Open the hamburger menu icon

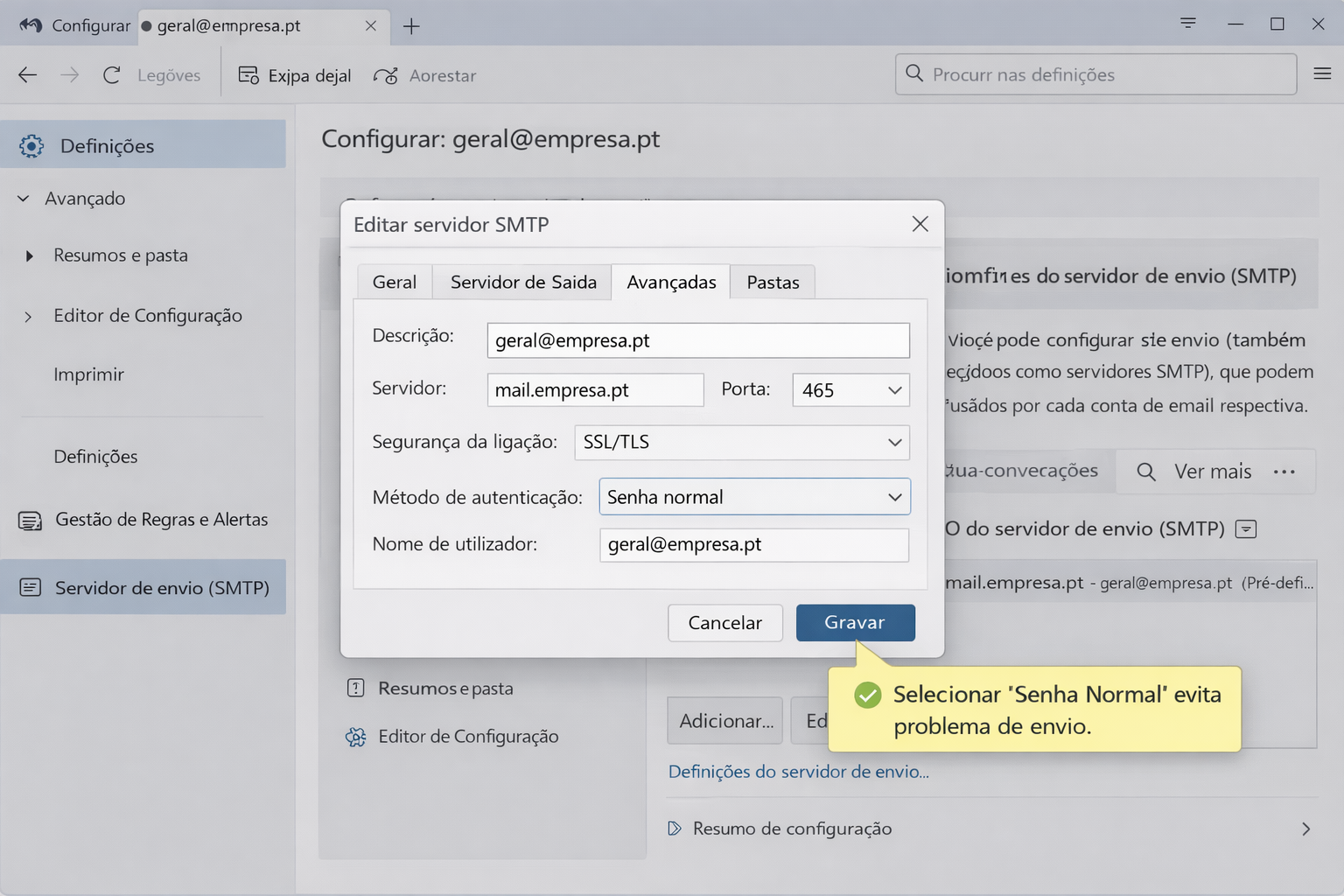pyautogui.click(x=1322, y=74)
